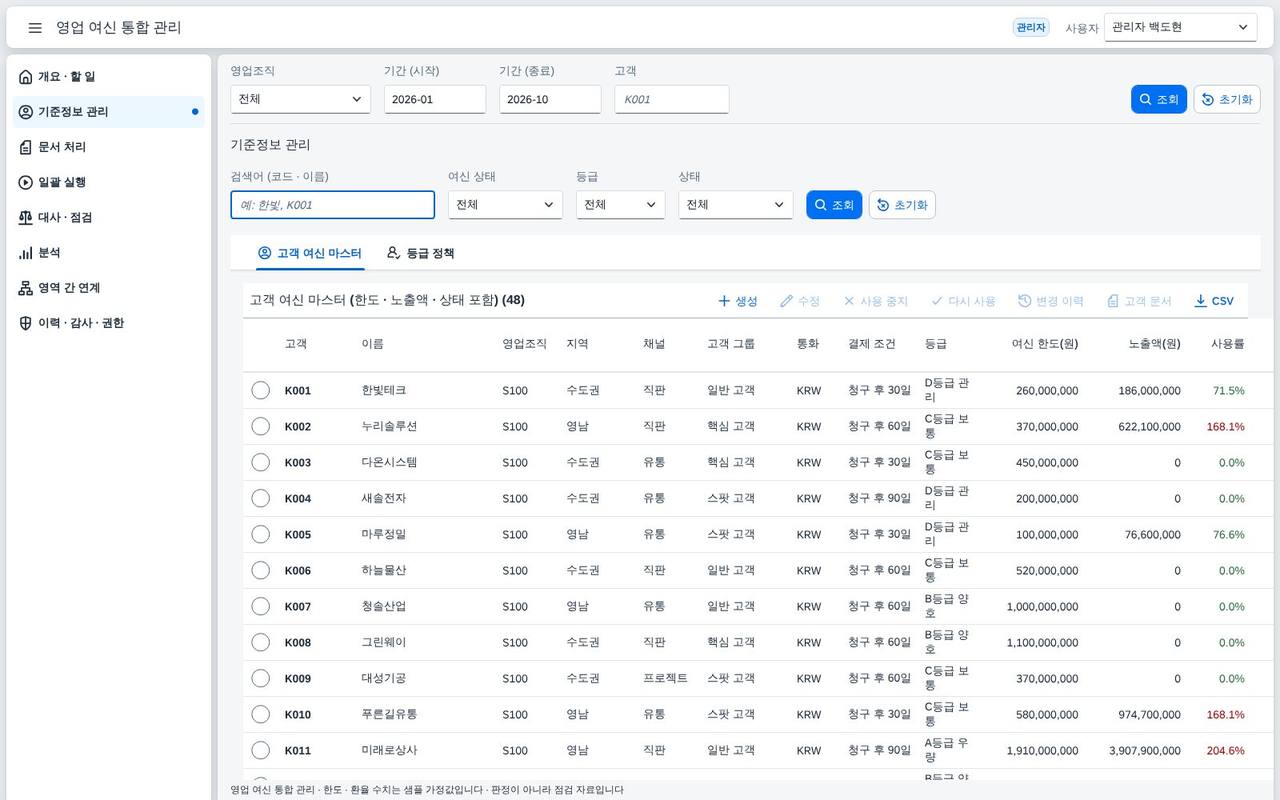Screen dimensions: 1280x800
Task: Open 일괄 실행 sidebar item
Action: [110, 182]
